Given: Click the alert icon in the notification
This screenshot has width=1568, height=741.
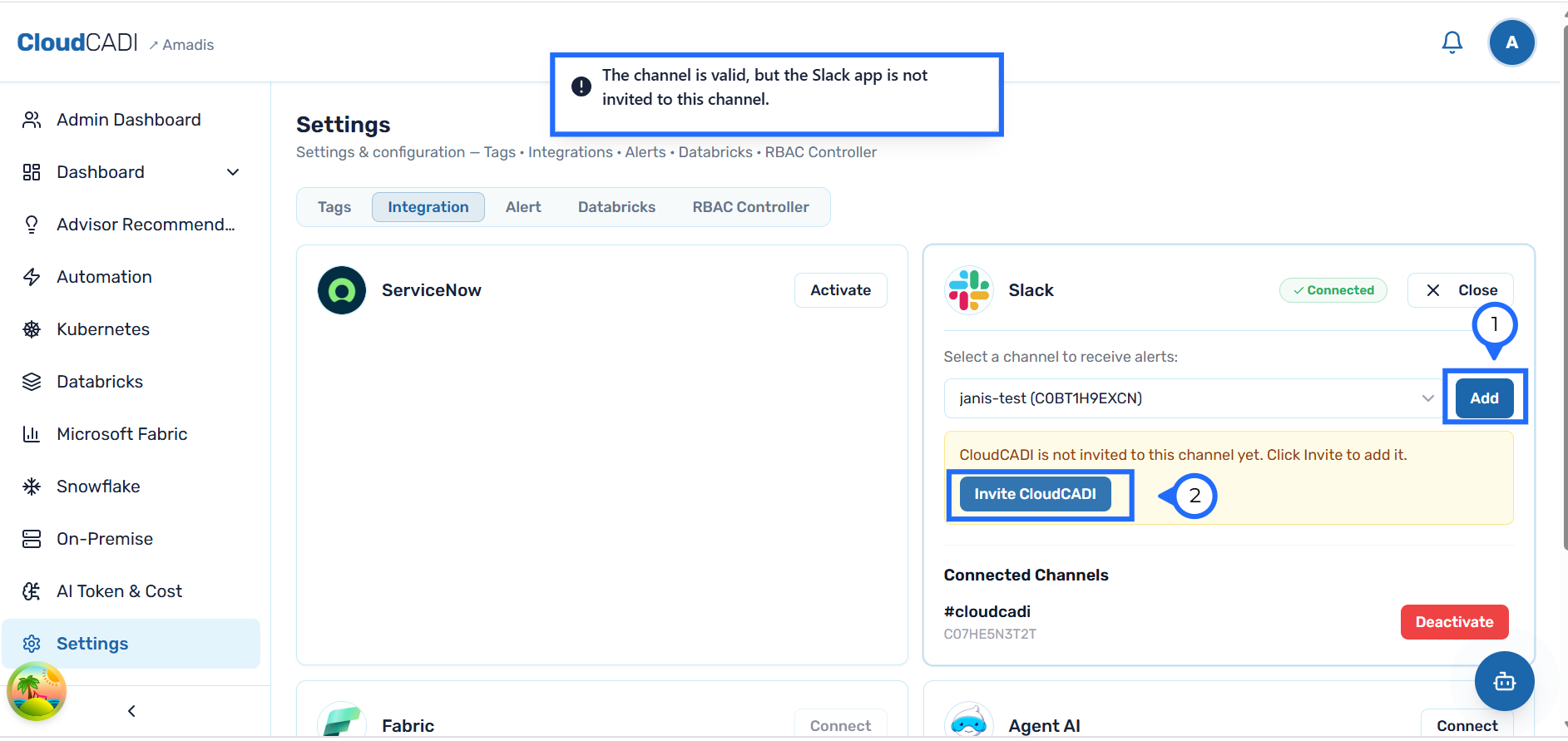Looking at the screenshot, I should 581,86.
